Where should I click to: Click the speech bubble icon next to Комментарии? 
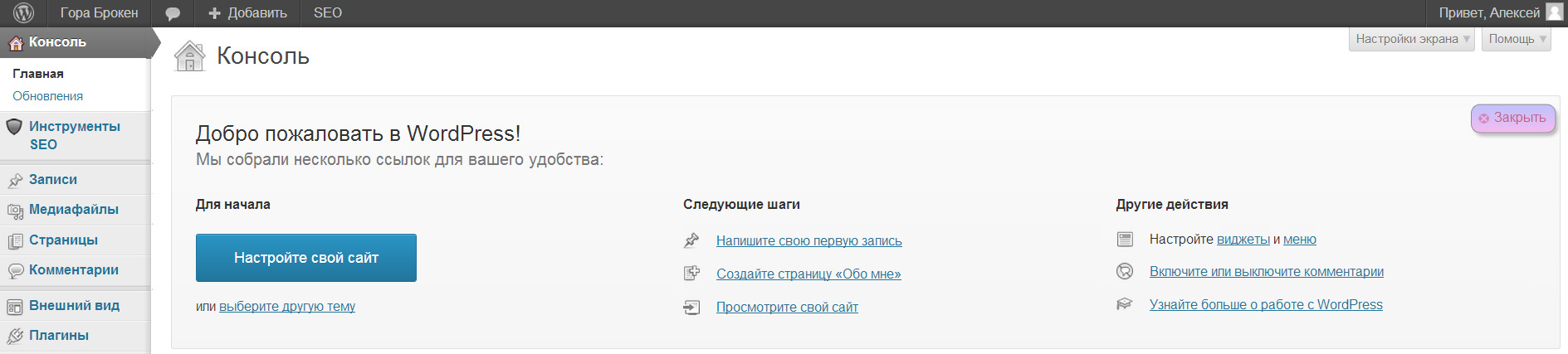click(x=15, y=271)
